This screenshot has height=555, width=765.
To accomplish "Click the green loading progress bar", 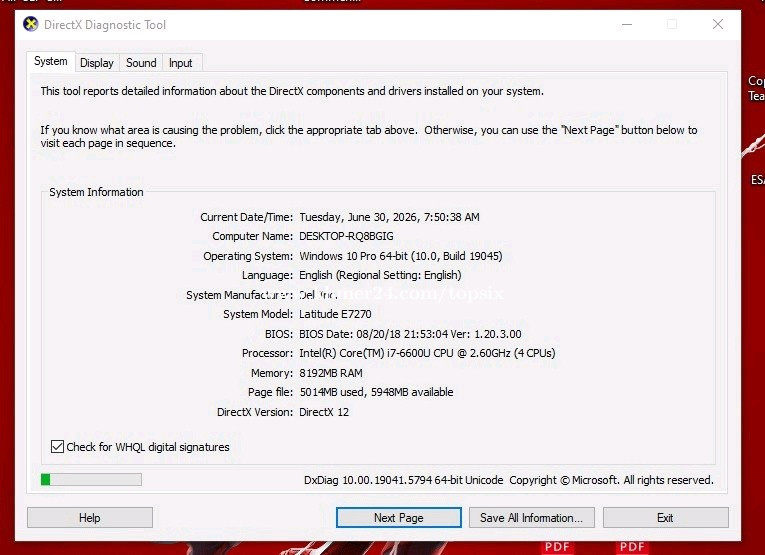I will 91,480.
